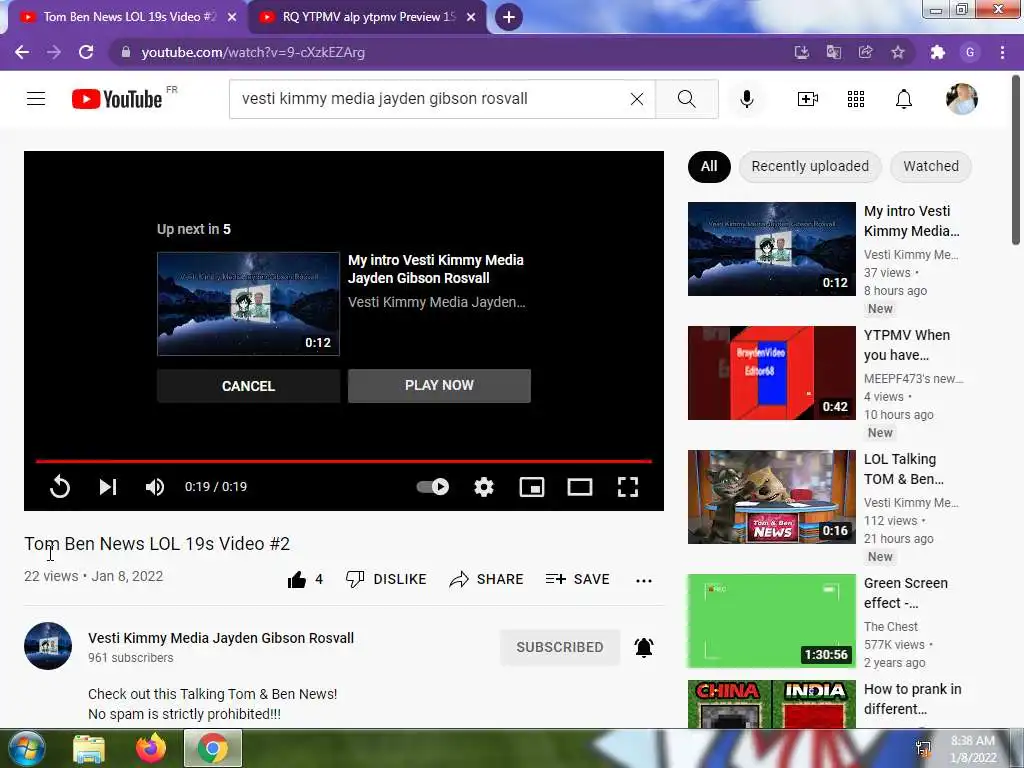Open File Explorer from the taskbar
This screenshot has height=768, width=1024.
tap(89, 749)
